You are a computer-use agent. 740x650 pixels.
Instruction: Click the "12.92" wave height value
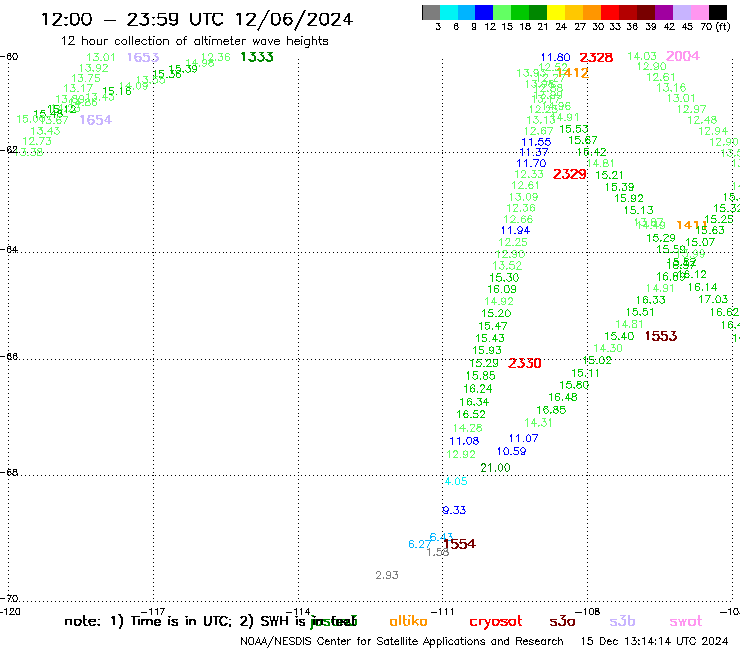click(x=461, y=455)
